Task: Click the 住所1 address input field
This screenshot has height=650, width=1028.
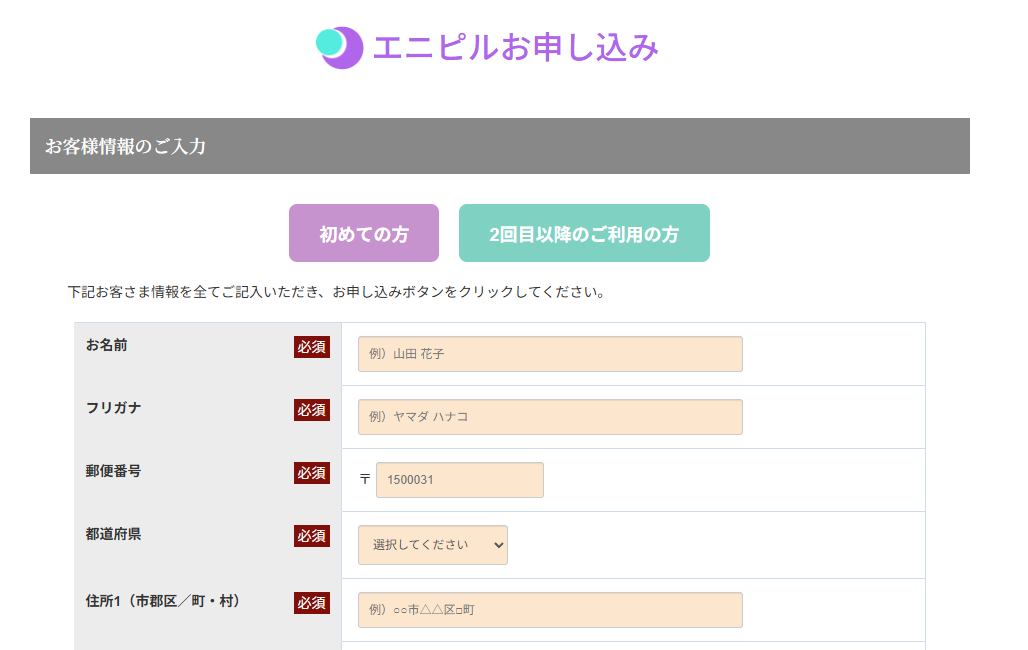Action: pos(550,609)
